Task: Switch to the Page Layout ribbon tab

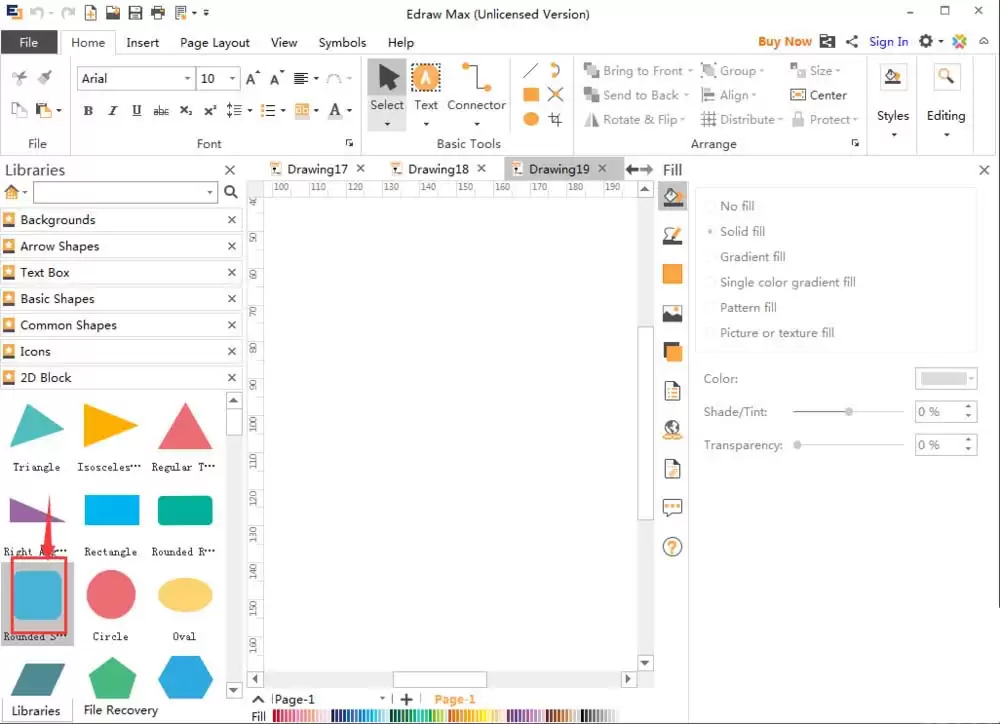Action: 214,43
